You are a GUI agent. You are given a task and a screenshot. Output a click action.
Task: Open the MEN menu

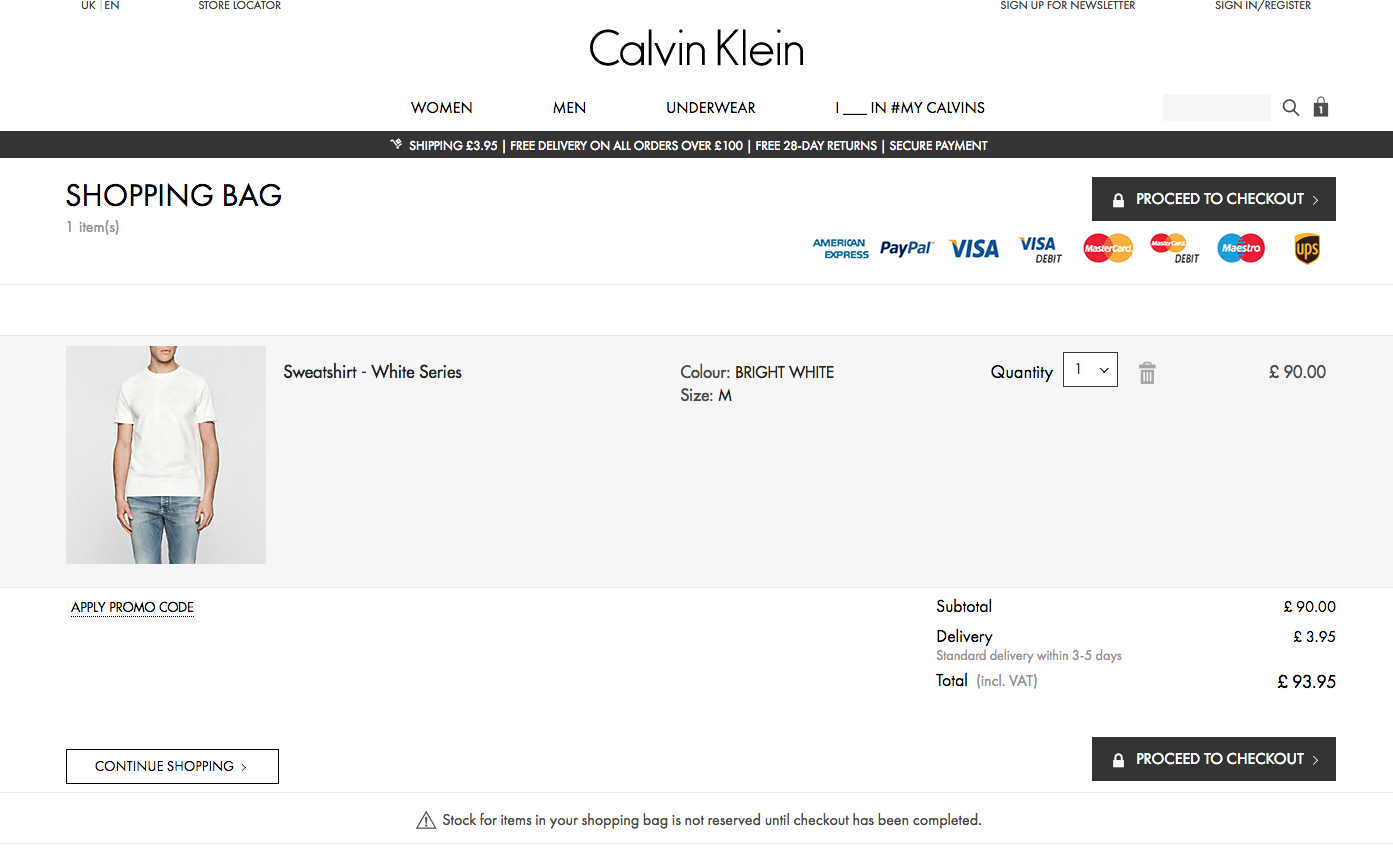569,107
